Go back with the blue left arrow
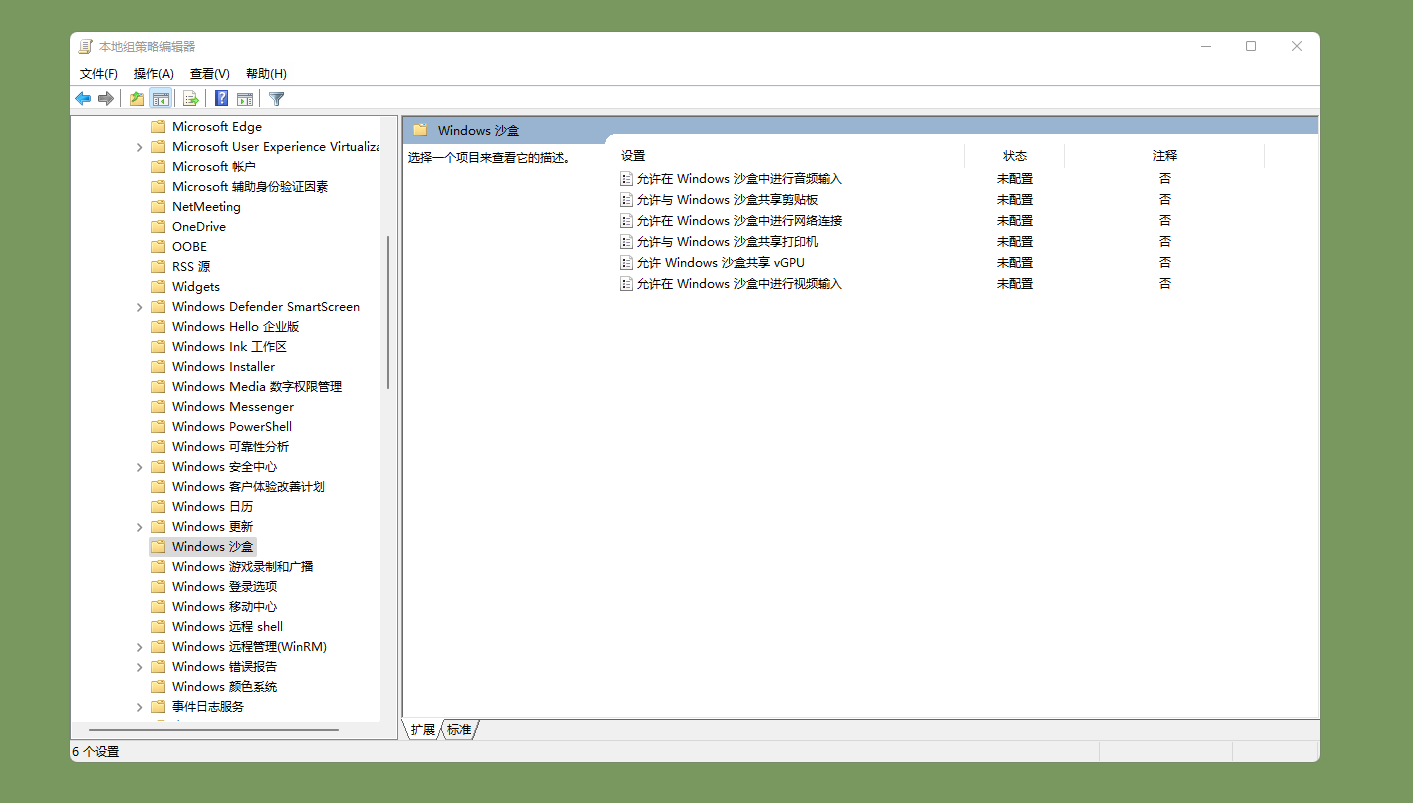This screenshot has height=803, width=1413. click(x=83, y=98)
